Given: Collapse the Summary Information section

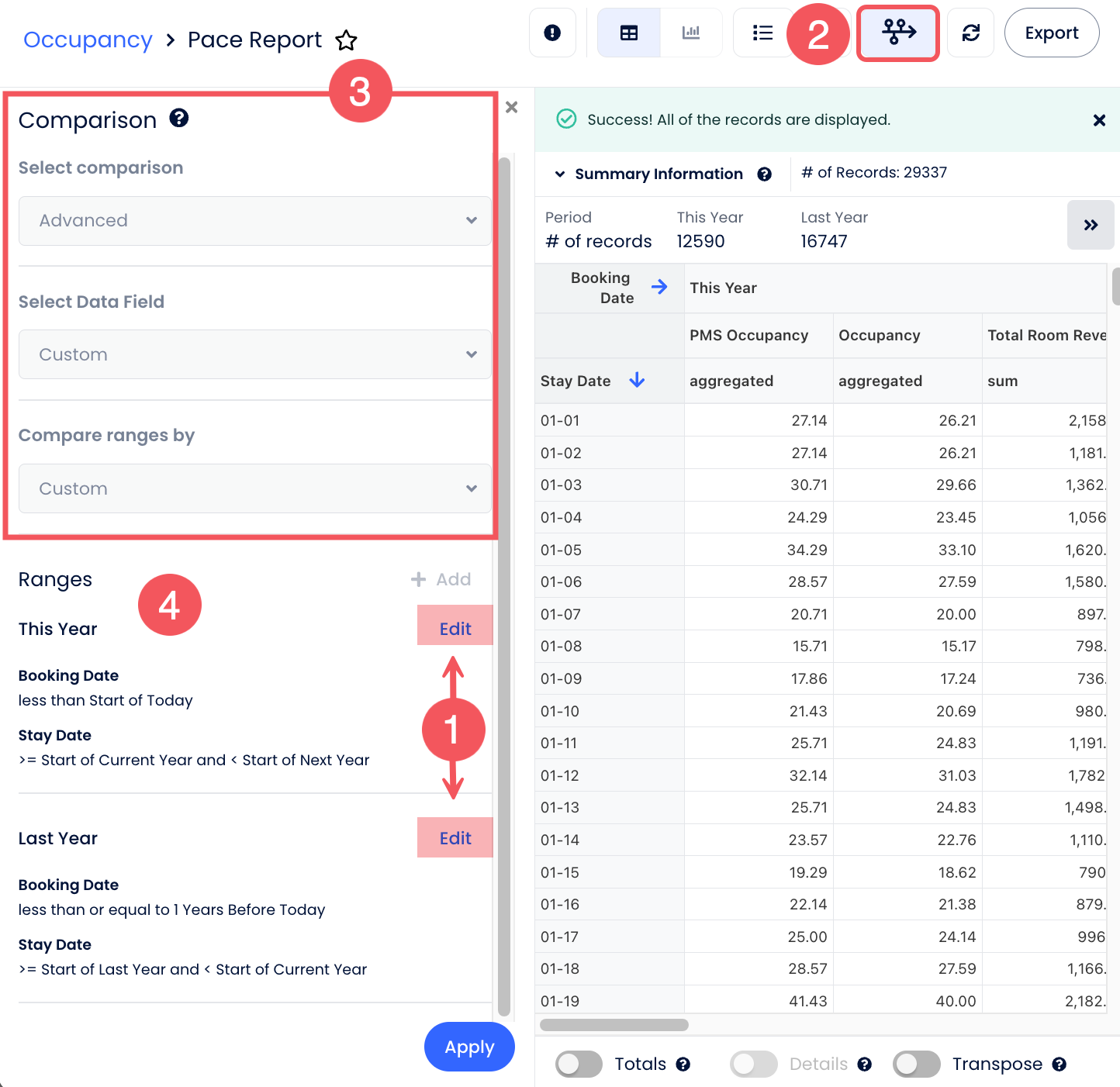Looking at the screenshot, I should coord(560,174).
